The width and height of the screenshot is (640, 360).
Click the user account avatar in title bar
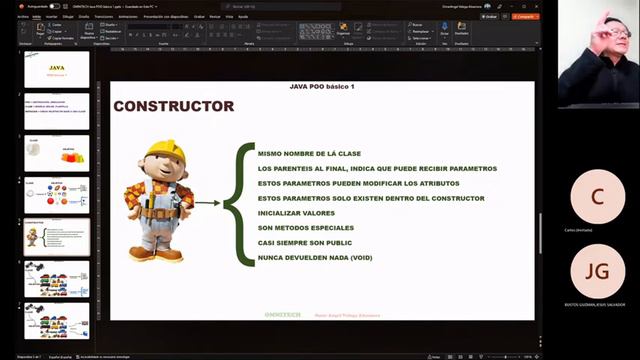487,7
